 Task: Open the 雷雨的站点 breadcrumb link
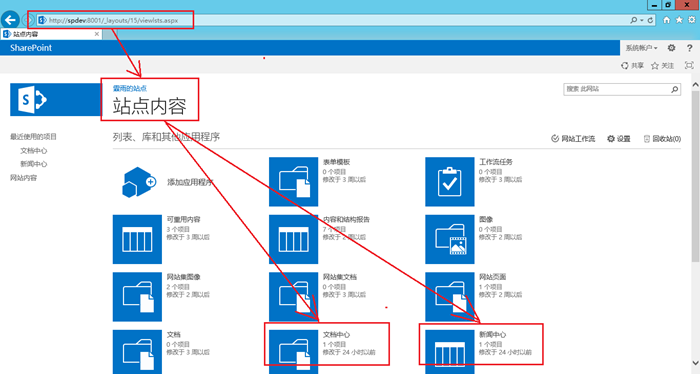(129, 88)
